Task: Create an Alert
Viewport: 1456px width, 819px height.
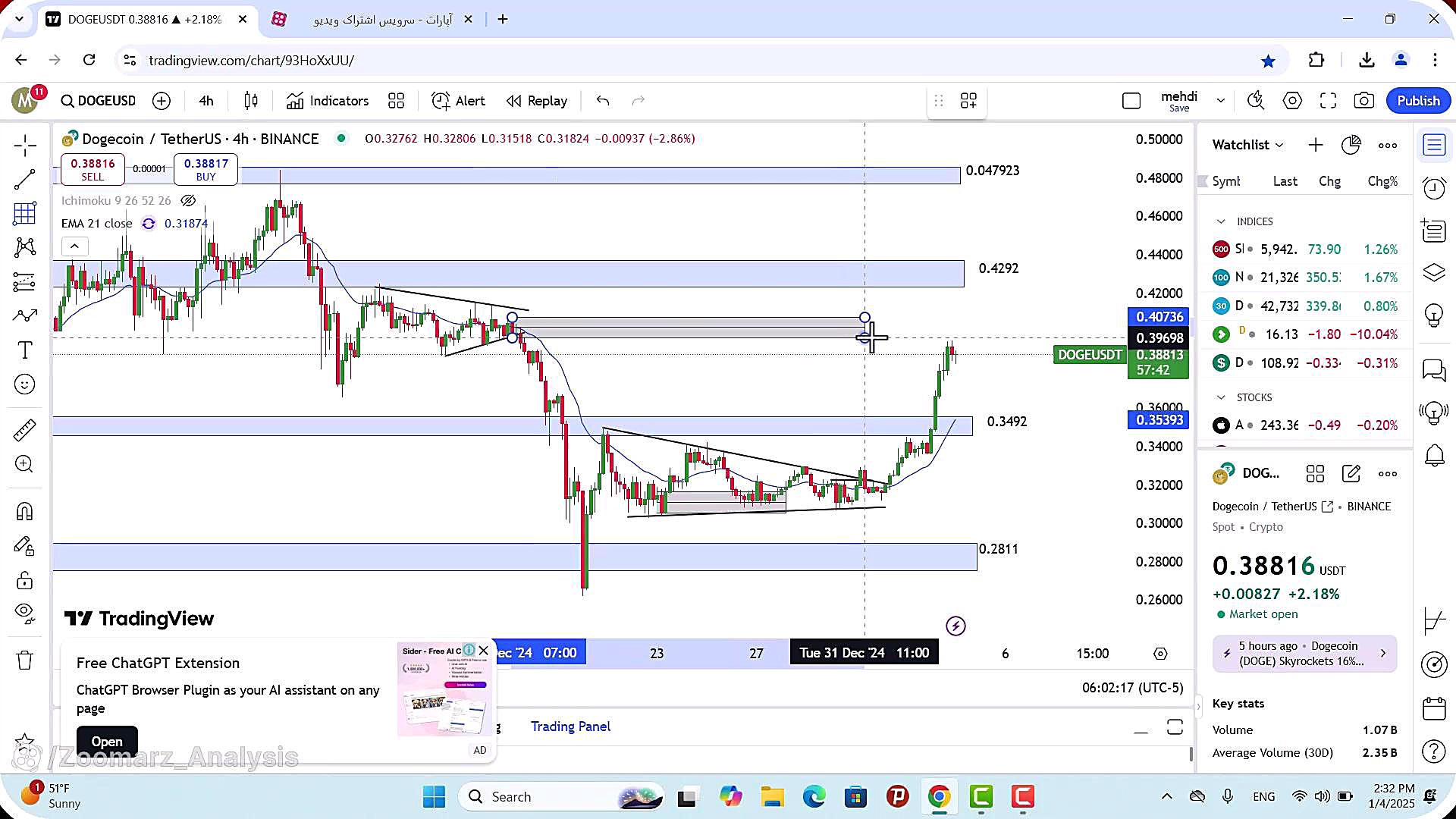Action: point(458,101)
